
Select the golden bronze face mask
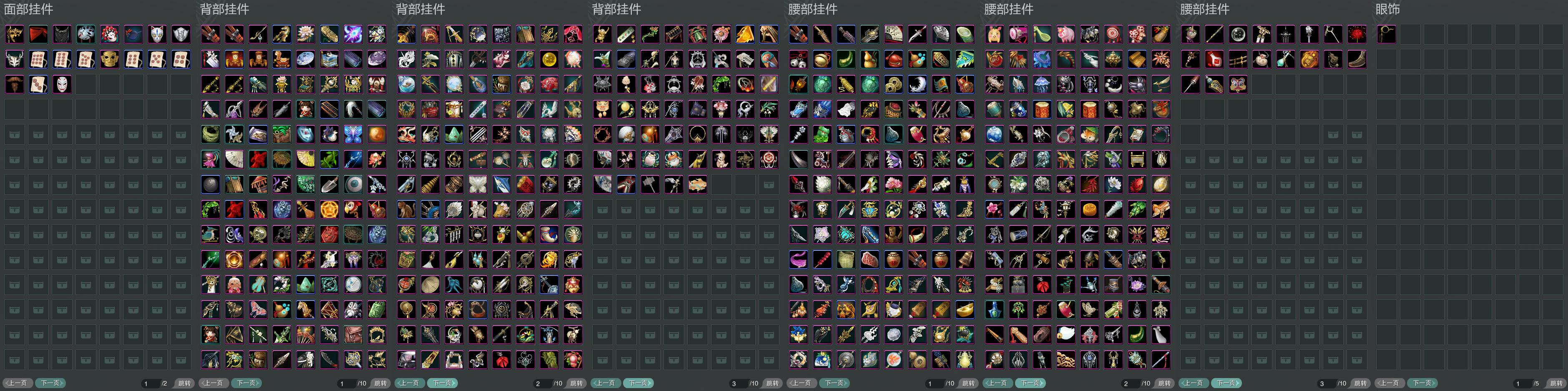coord(110,59)
